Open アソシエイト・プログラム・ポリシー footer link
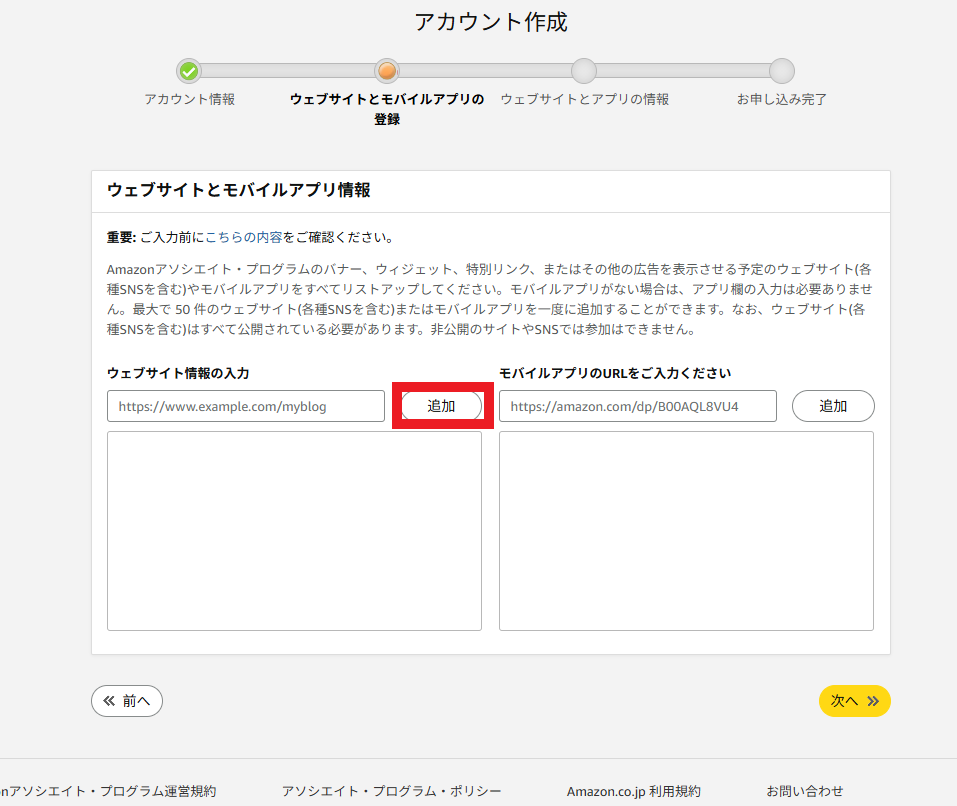The image size is (957, 806). click(x=392, y=791)
